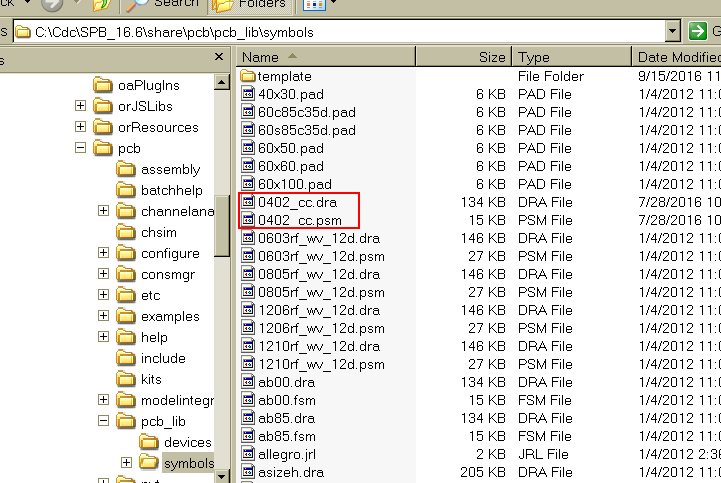Click the Back toolbar dropdown arrow
721x483 pixels.
coord(28,3)
